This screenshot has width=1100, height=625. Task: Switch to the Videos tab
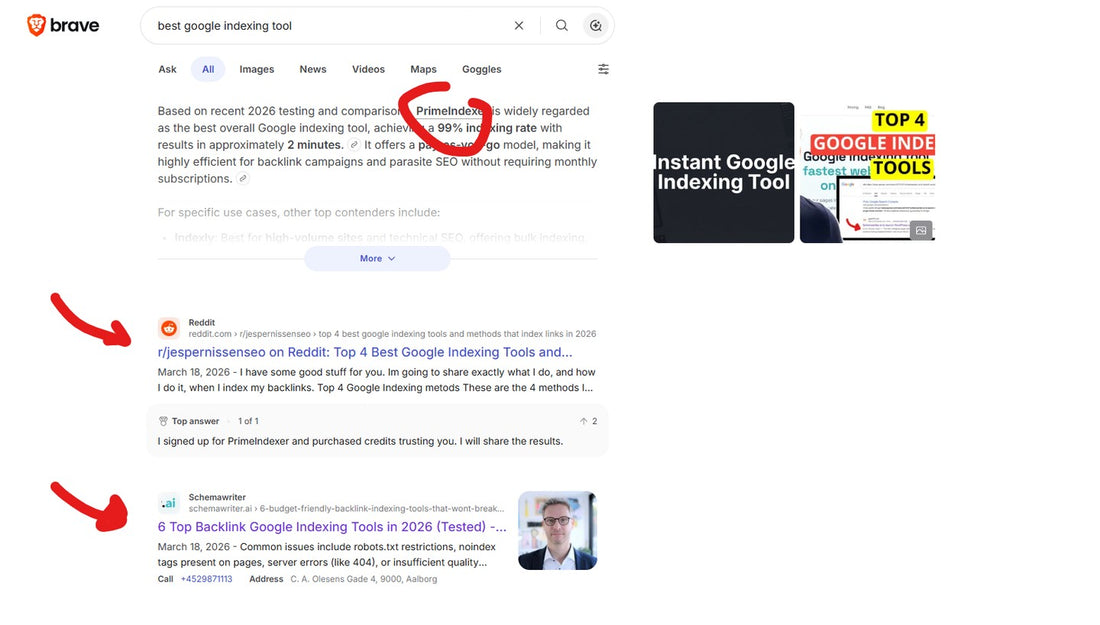368,69
